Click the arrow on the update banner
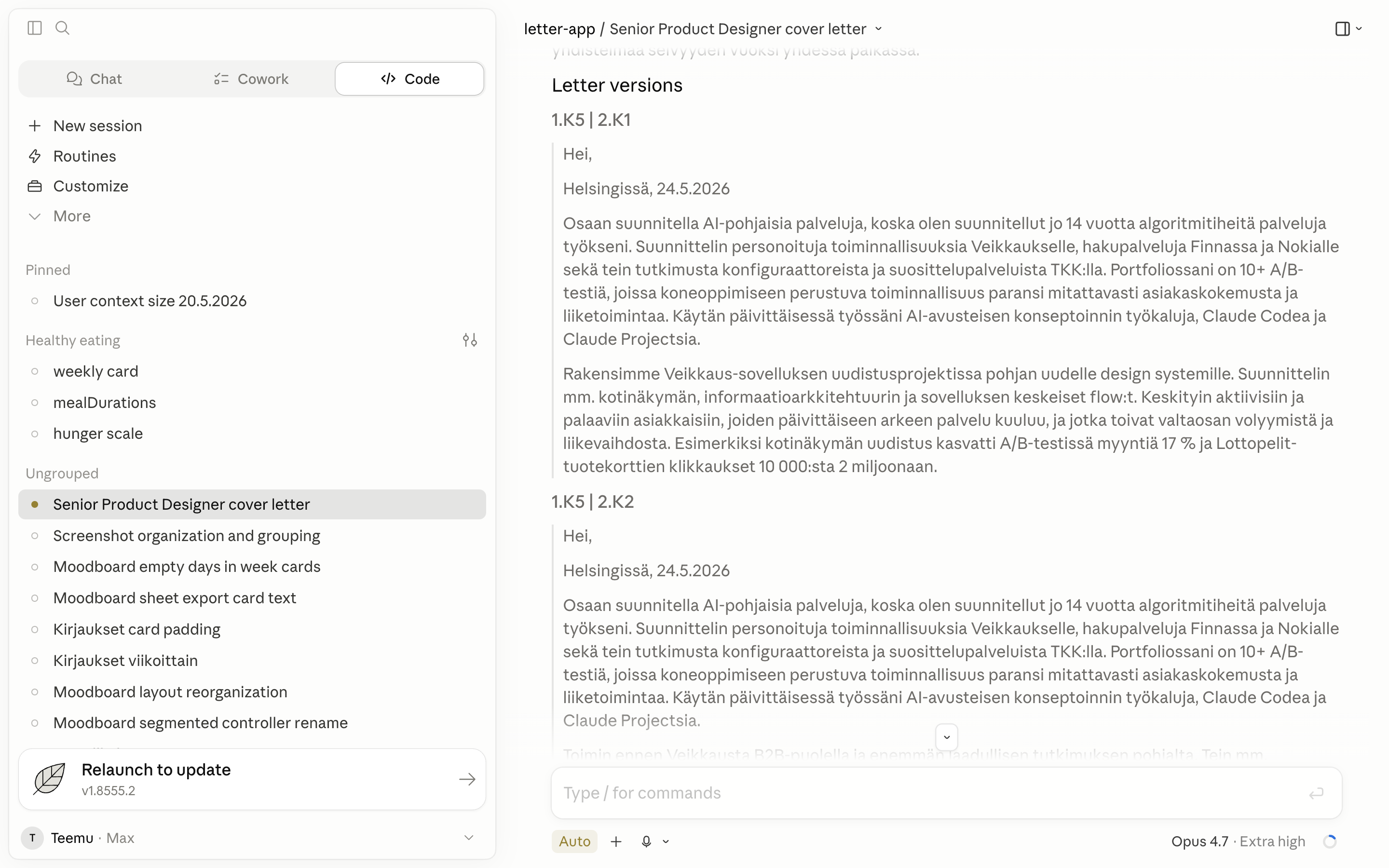Screen dimensions: 1389x868 tap(467, 780)
